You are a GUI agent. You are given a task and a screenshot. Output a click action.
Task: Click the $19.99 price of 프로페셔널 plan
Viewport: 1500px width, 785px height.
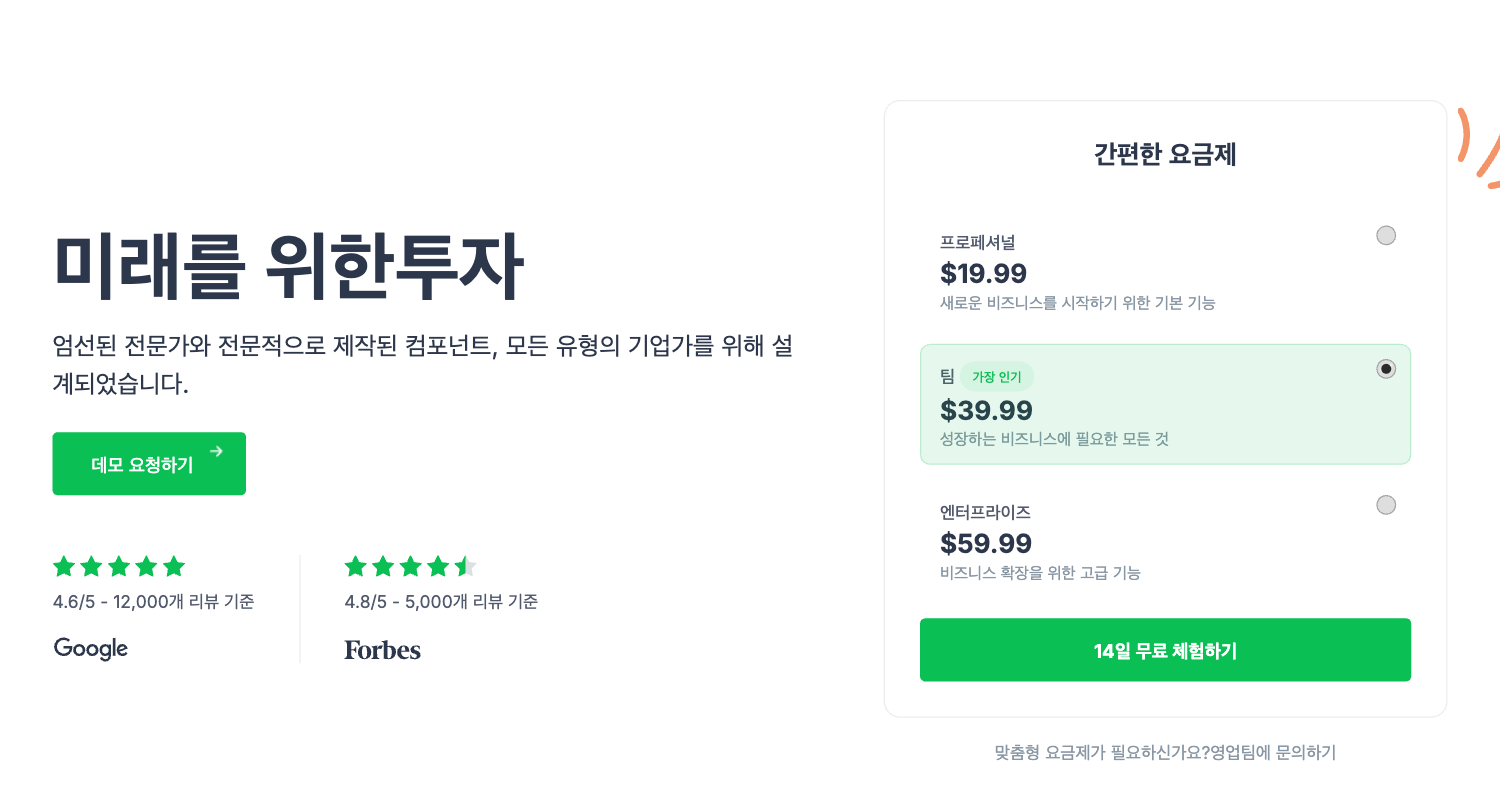[x=983, y=273]
